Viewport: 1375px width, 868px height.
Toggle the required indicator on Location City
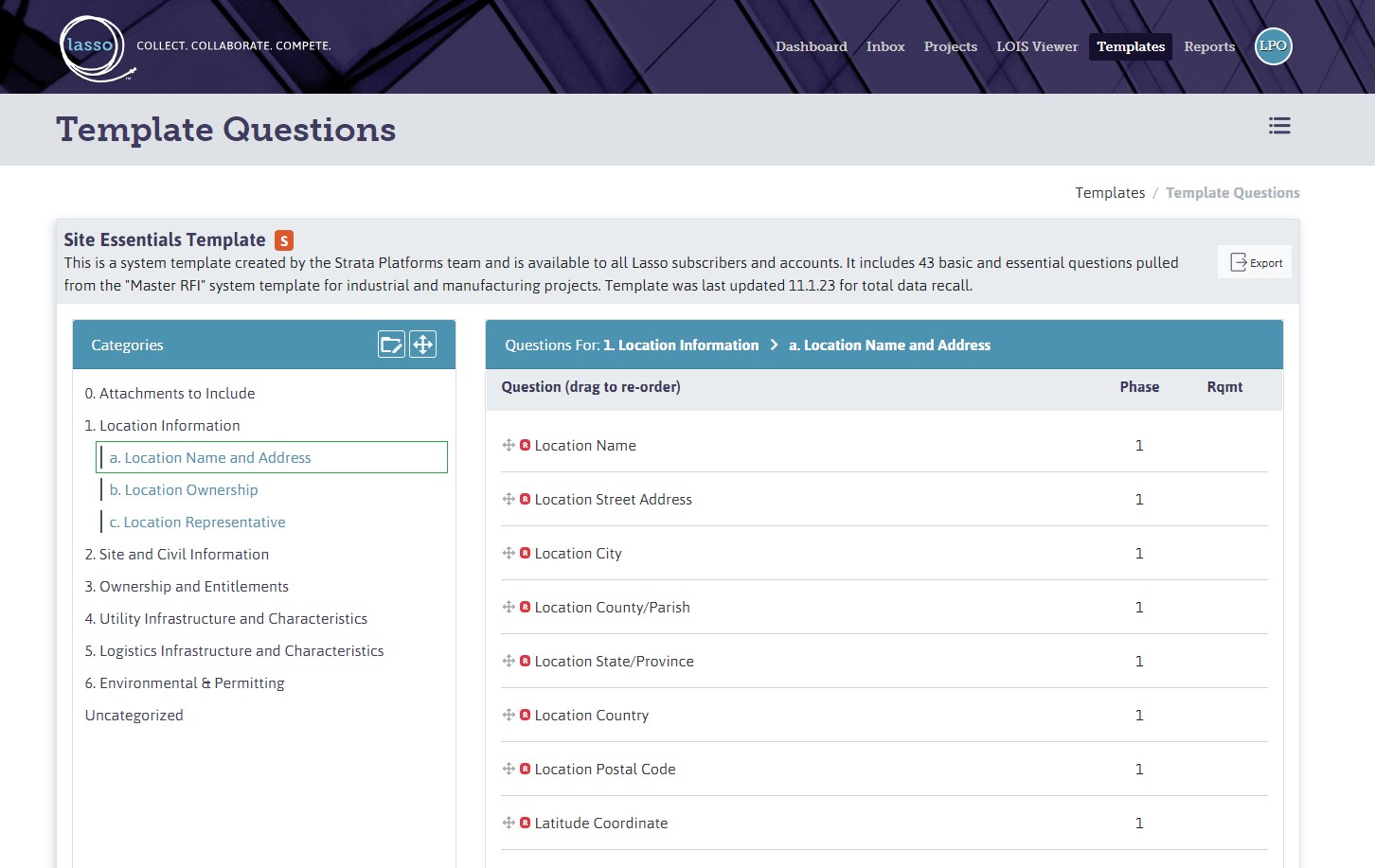[525, 553]
